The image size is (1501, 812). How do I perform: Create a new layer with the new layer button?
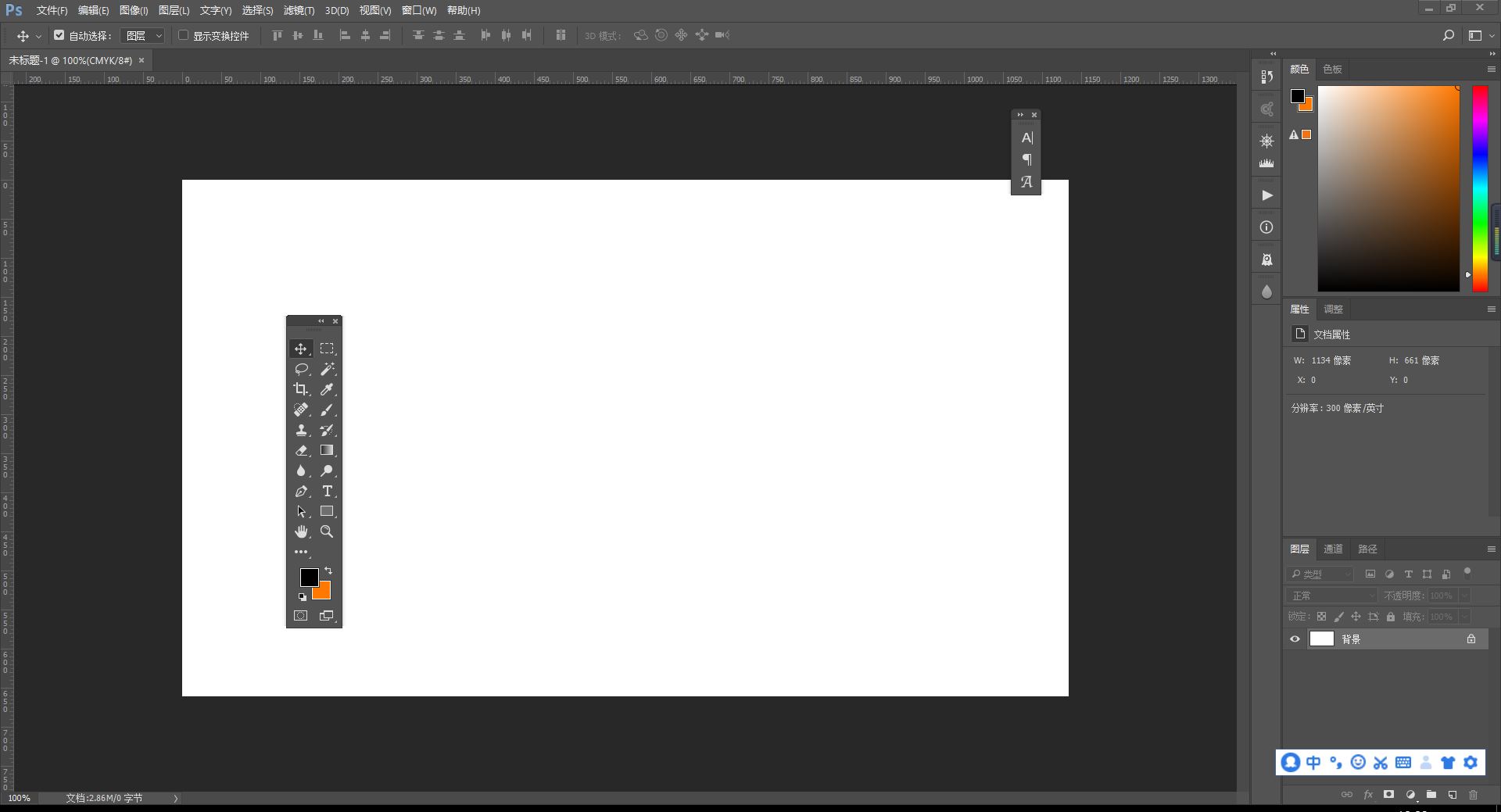1451,795
